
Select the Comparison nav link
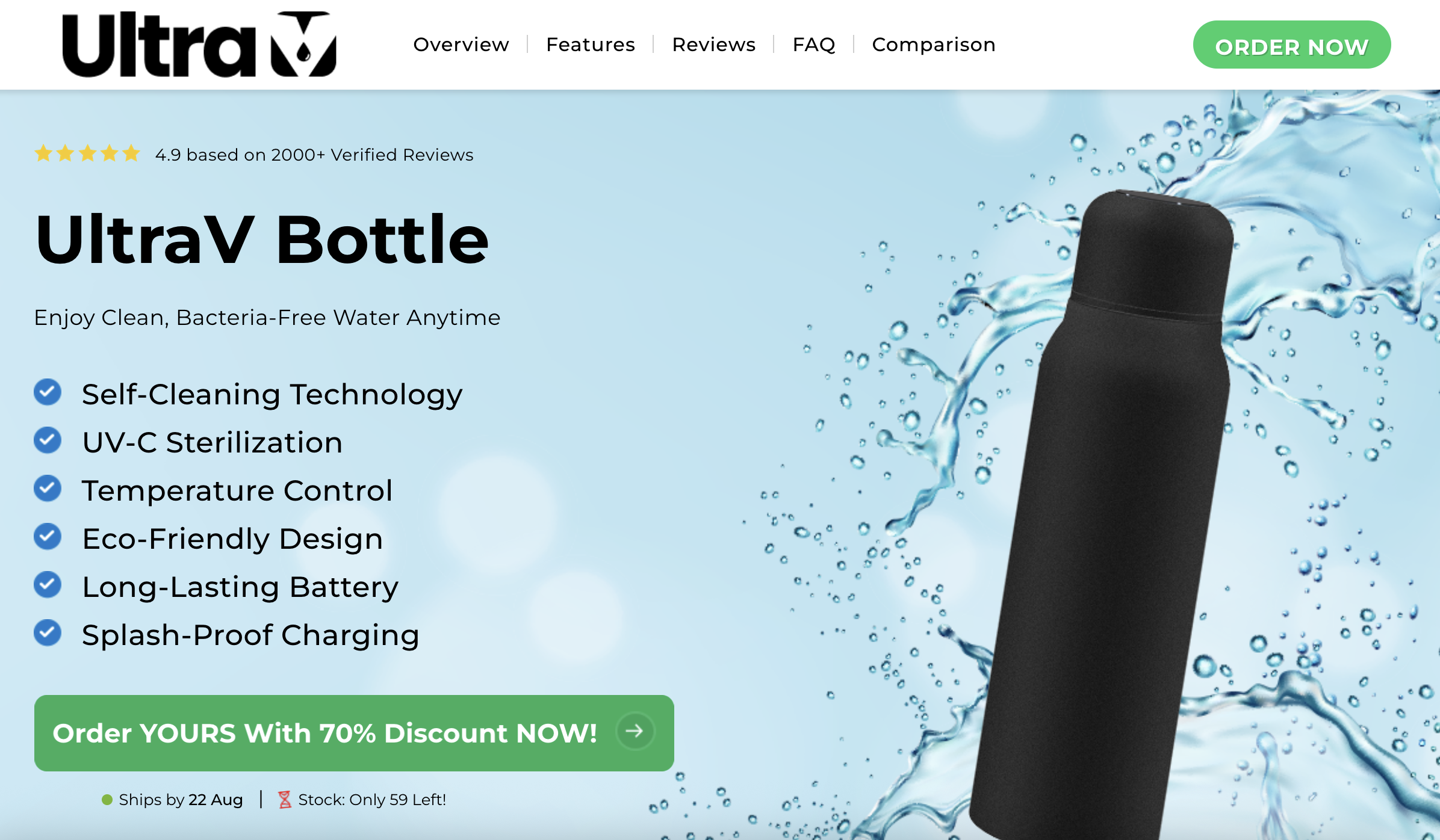pos(934,45)
